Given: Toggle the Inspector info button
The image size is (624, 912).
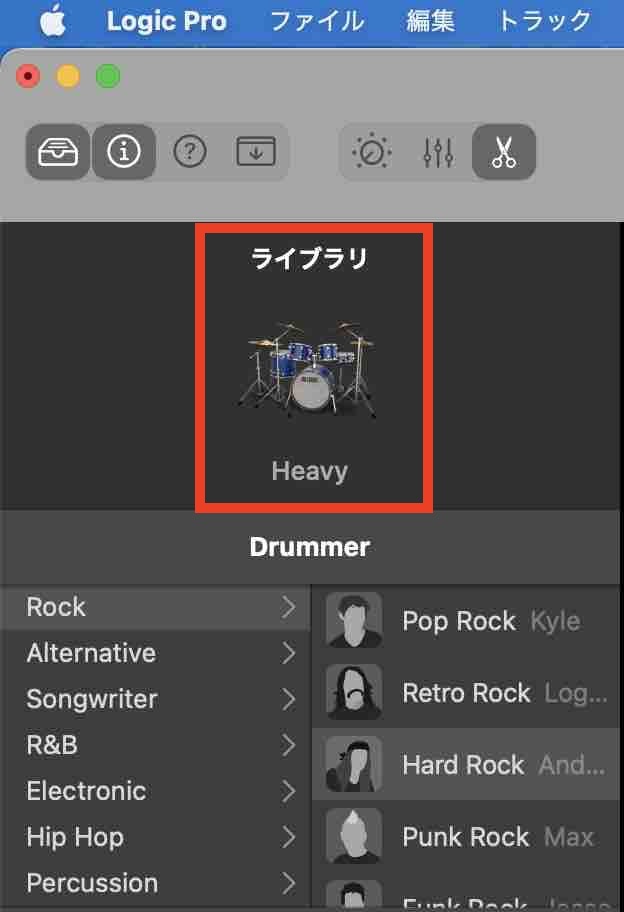Looking at the screenshot, I should point(124,152).
